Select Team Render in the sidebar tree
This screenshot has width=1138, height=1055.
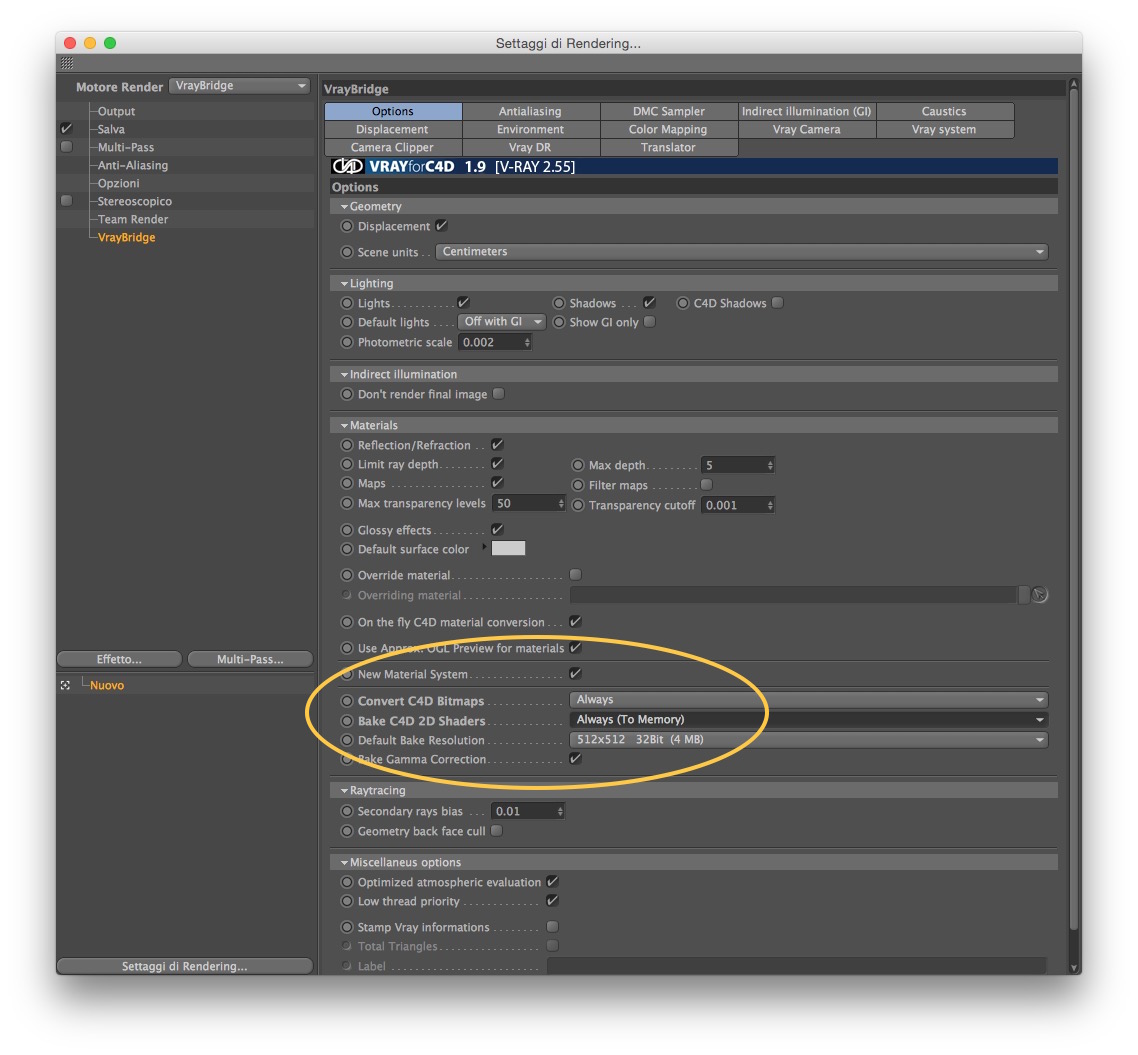(x=133, y=219)
